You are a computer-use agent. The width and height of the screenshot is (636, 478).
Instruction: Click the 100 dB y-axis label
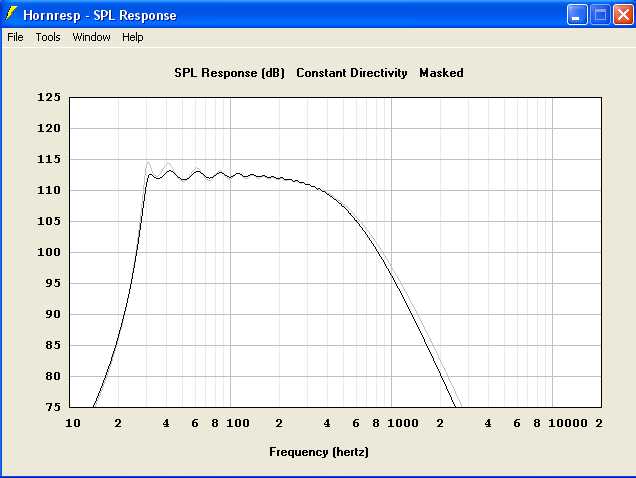[x=49, y=253]
